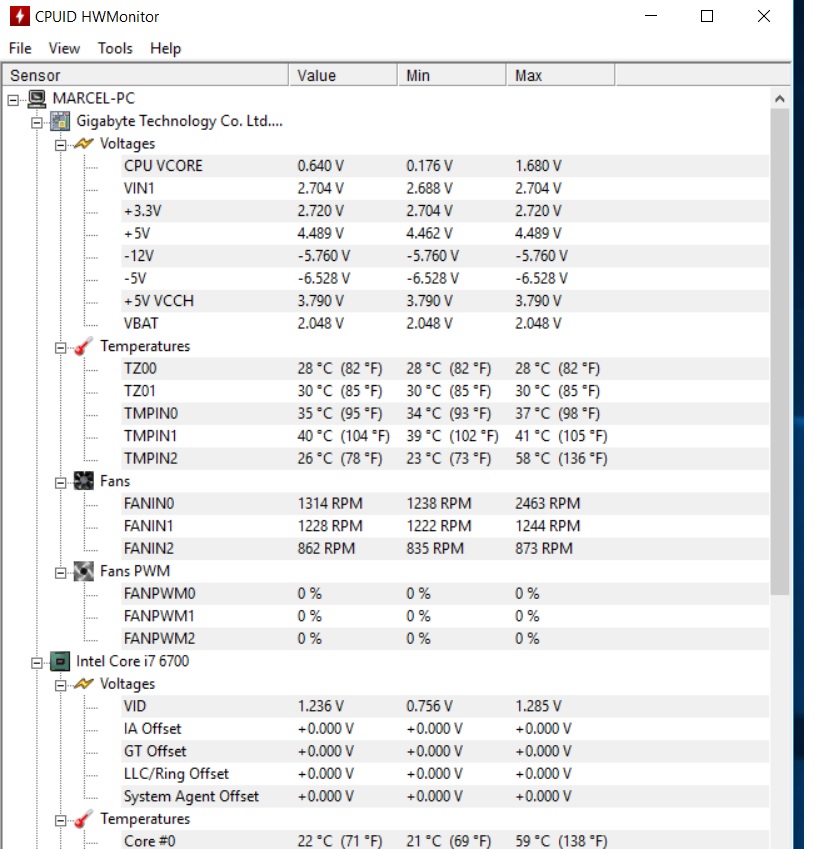Click the Intel CPU Temperatures thermometer icon
The height and width of the screenshot is (849, 815).
pyautogui.click(x=84, y=819)
